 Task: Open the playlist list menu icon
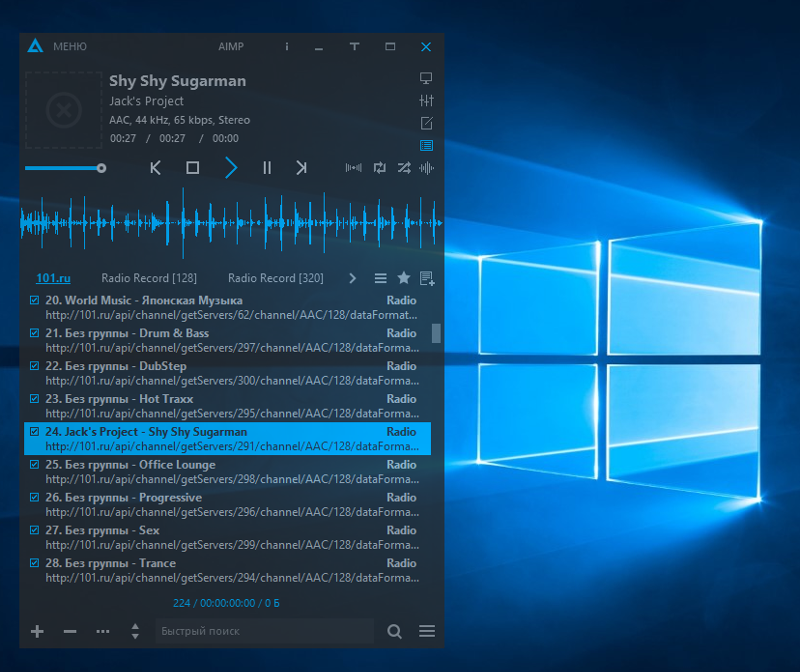(x=380, y=278)
